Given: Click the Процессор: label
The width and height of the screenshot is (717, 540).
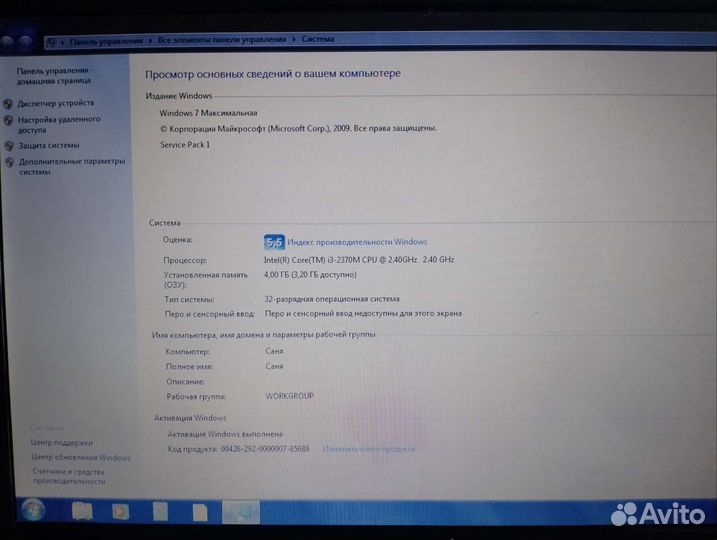Looking at the screenshot, I should tap(185, 260).
